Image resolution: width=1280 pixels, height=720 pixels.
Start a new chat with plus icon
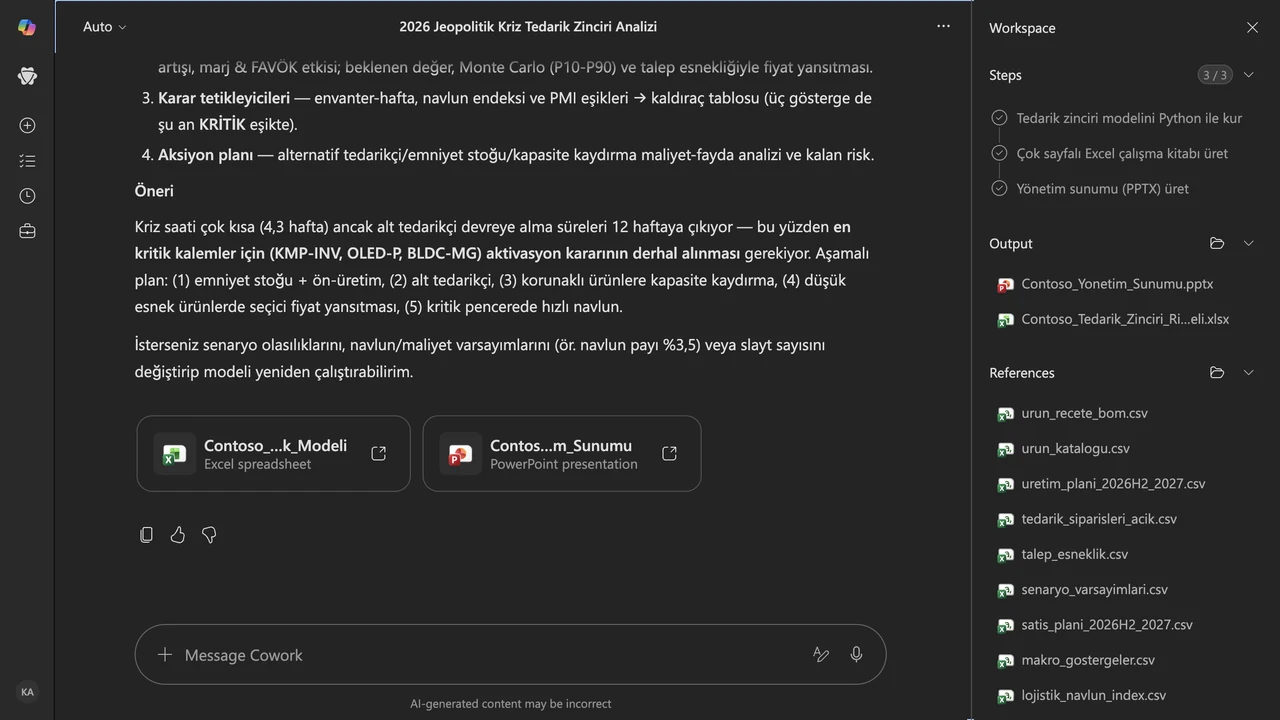(27, 125)
